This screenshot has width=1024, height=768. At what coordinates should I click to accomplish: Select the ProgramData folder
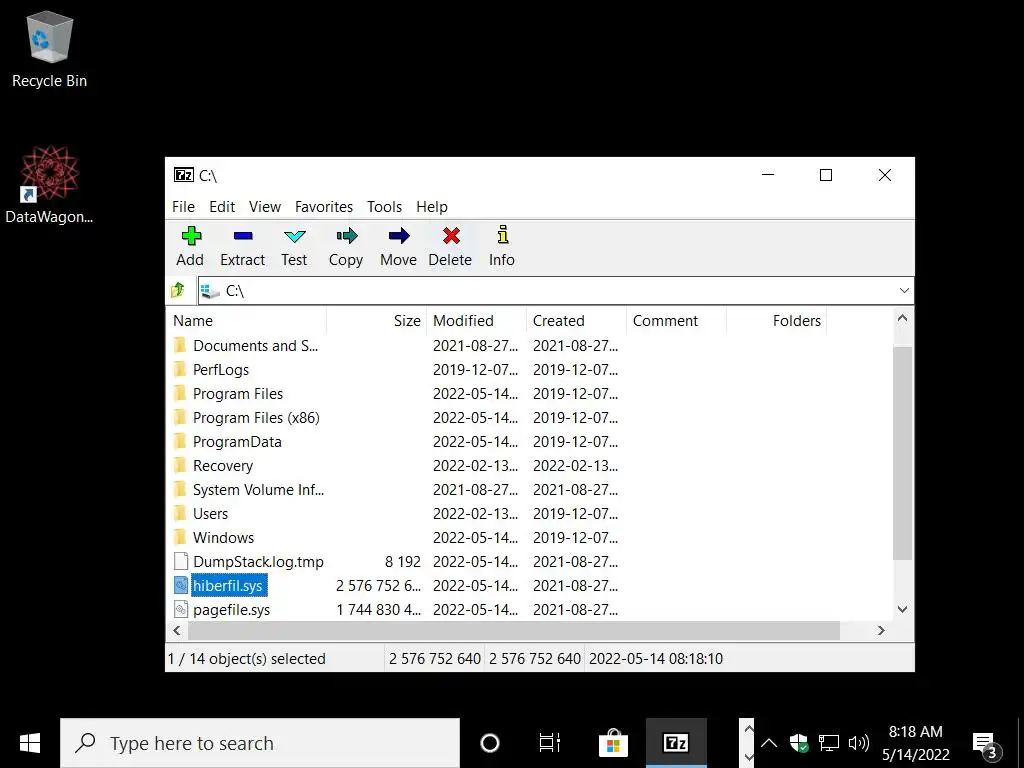(228, 442)
